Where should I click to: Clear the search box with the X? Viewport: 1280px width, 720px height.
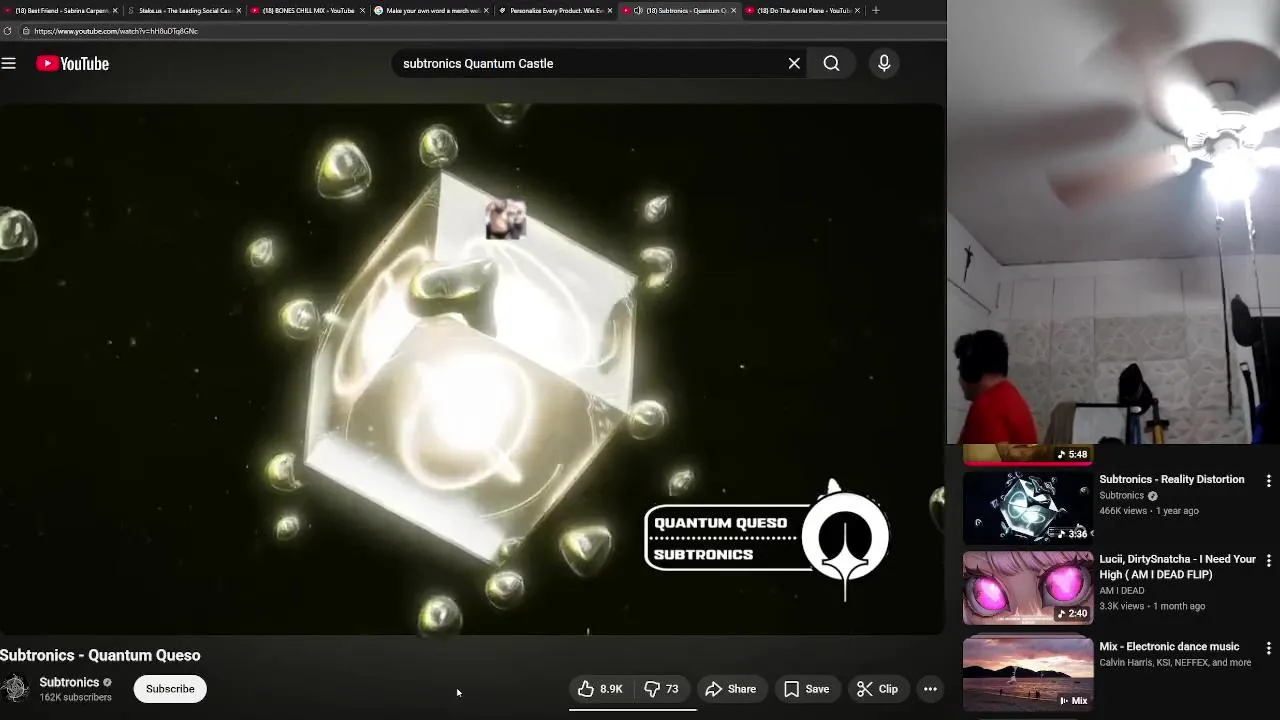(794, 63)
